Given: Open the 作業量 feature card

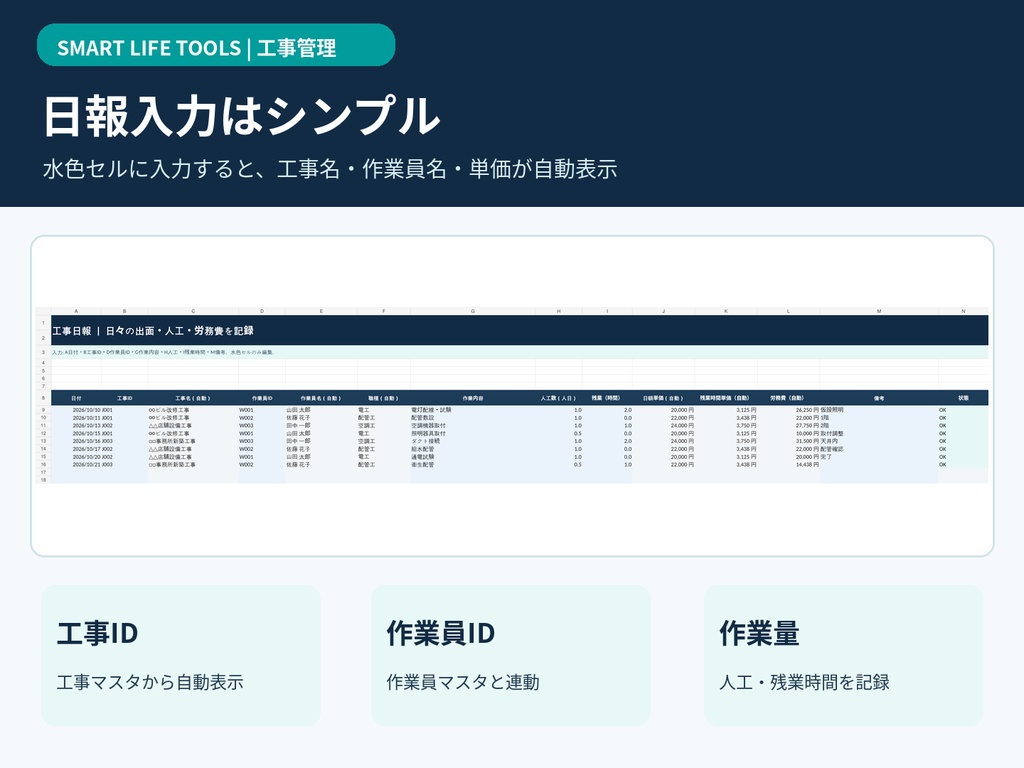Looking at the screenshot, I should [x=844, y=655].
